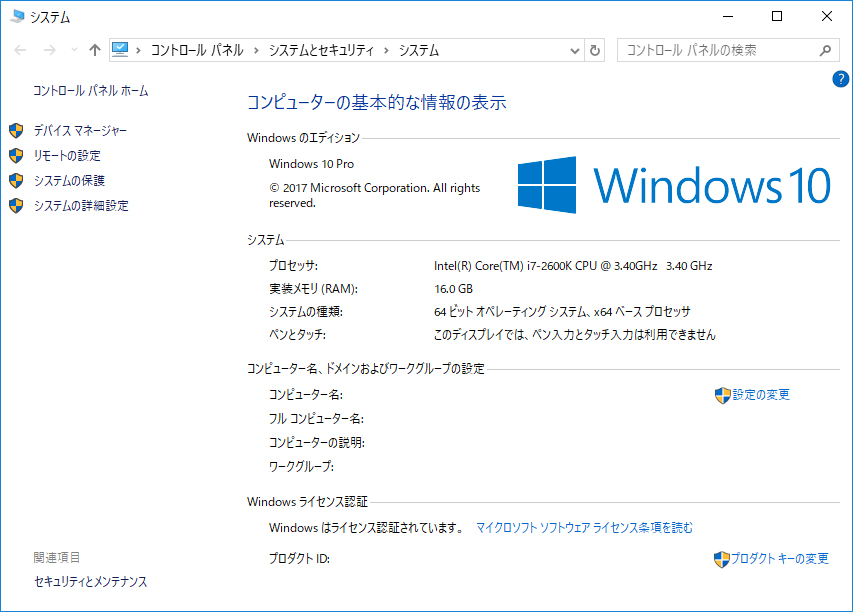Open address bar history dropdown
Image resolution: width=853 pixels, height=612 pixels.
coord(574,51)
